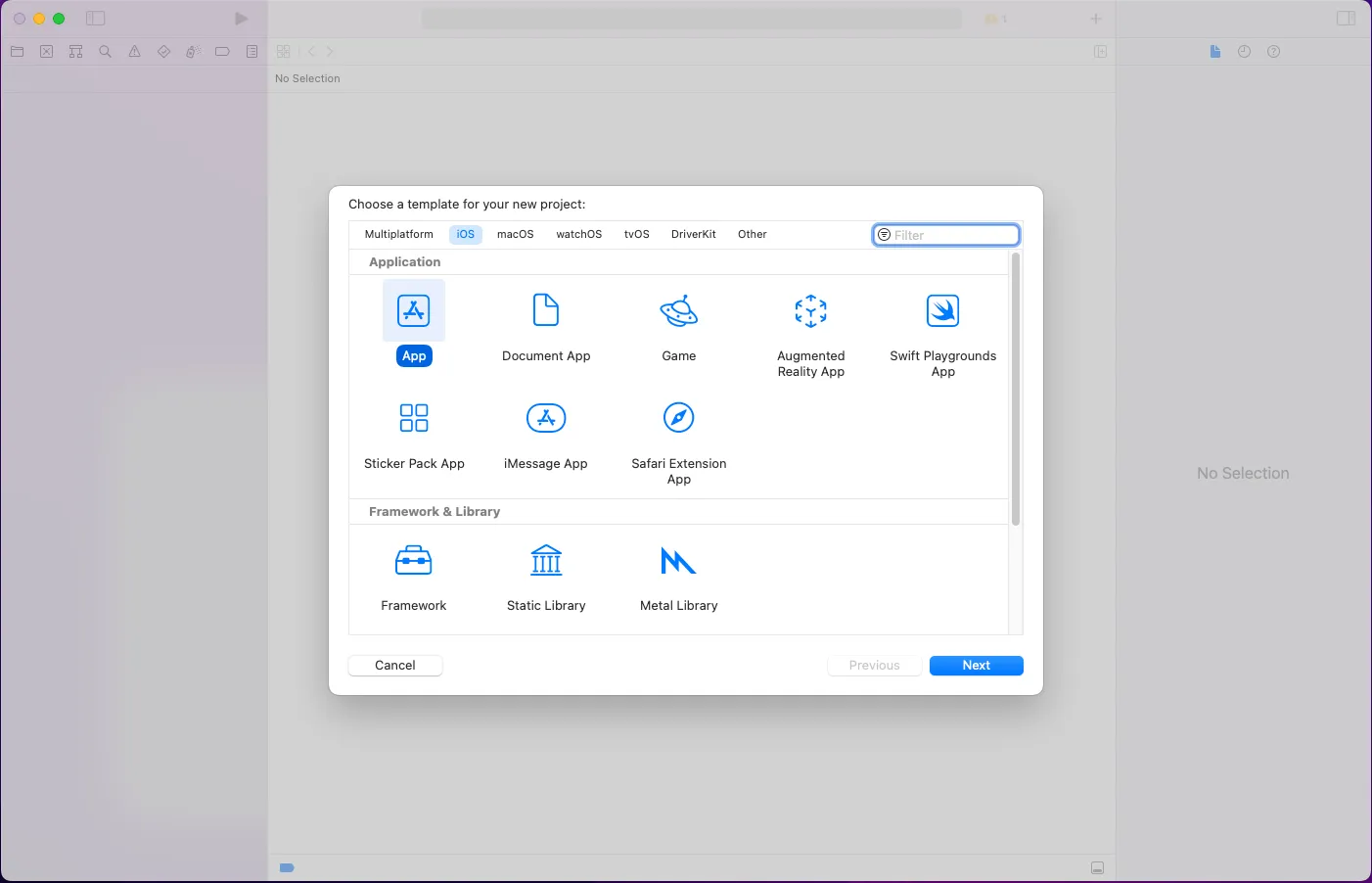Open the Debug navigator
Screen dimensions: 1372x883
[x=193, y=51]
